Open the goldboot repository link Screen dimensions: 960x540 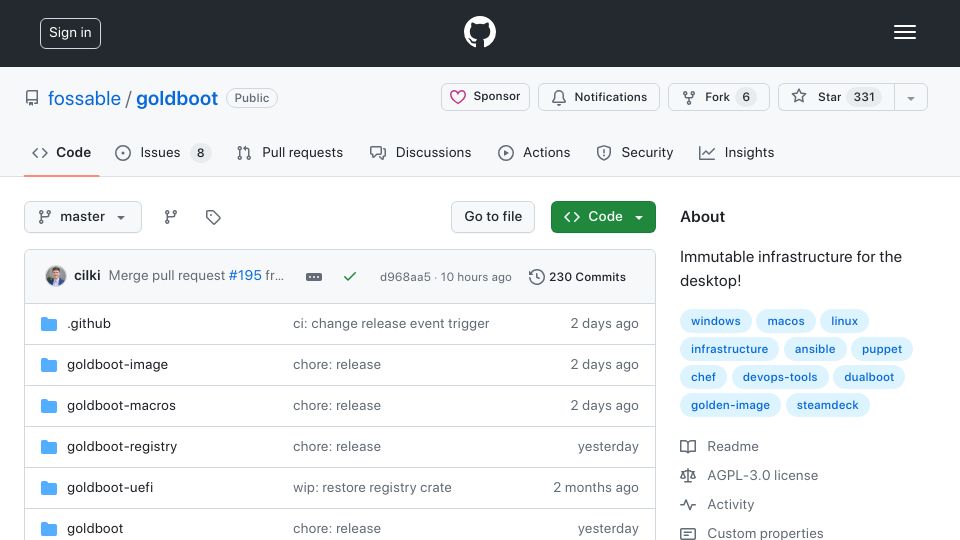[177, 98]
